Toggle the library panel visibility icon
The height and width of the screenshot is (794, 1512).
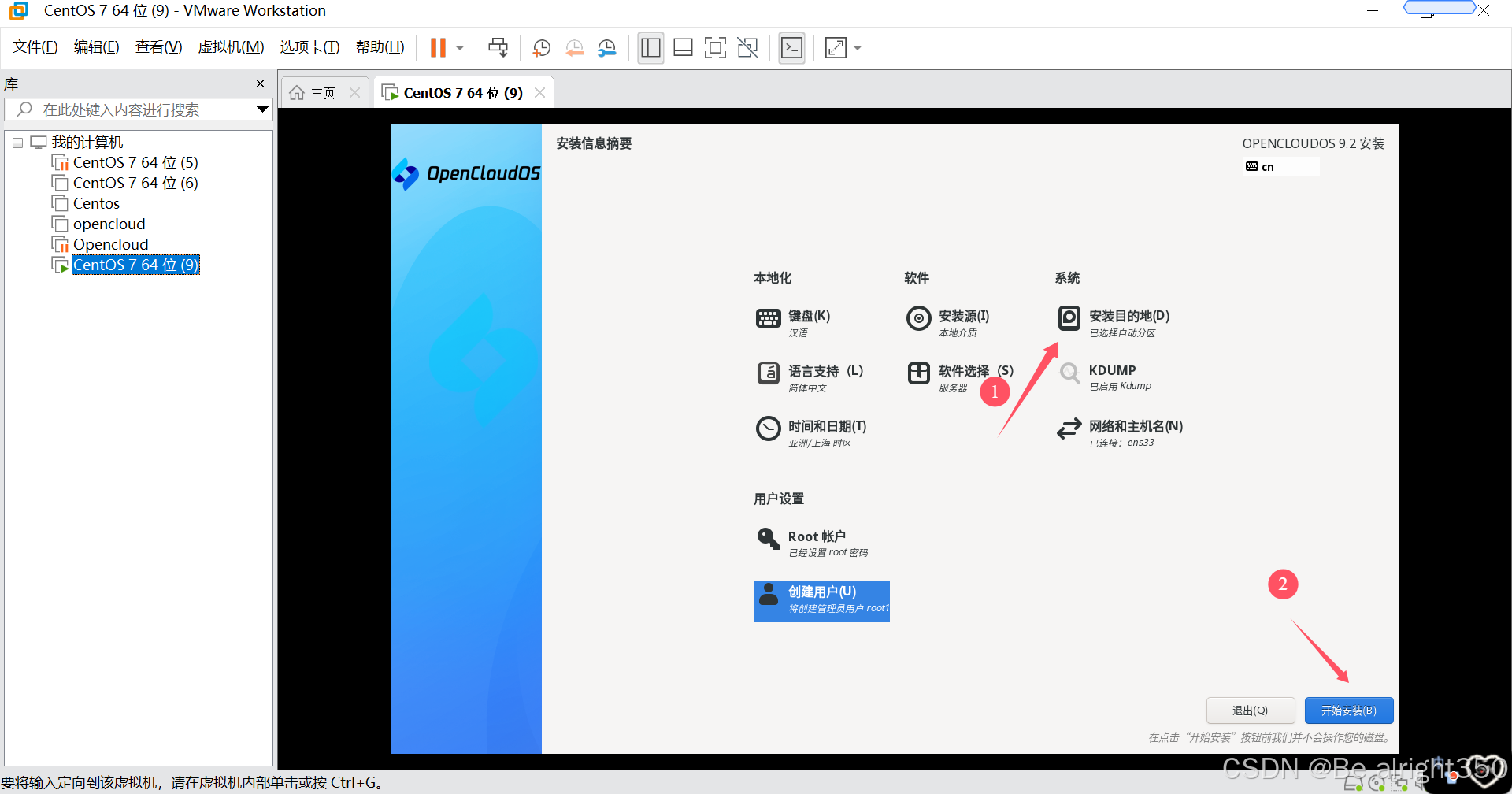click(650, 47)
